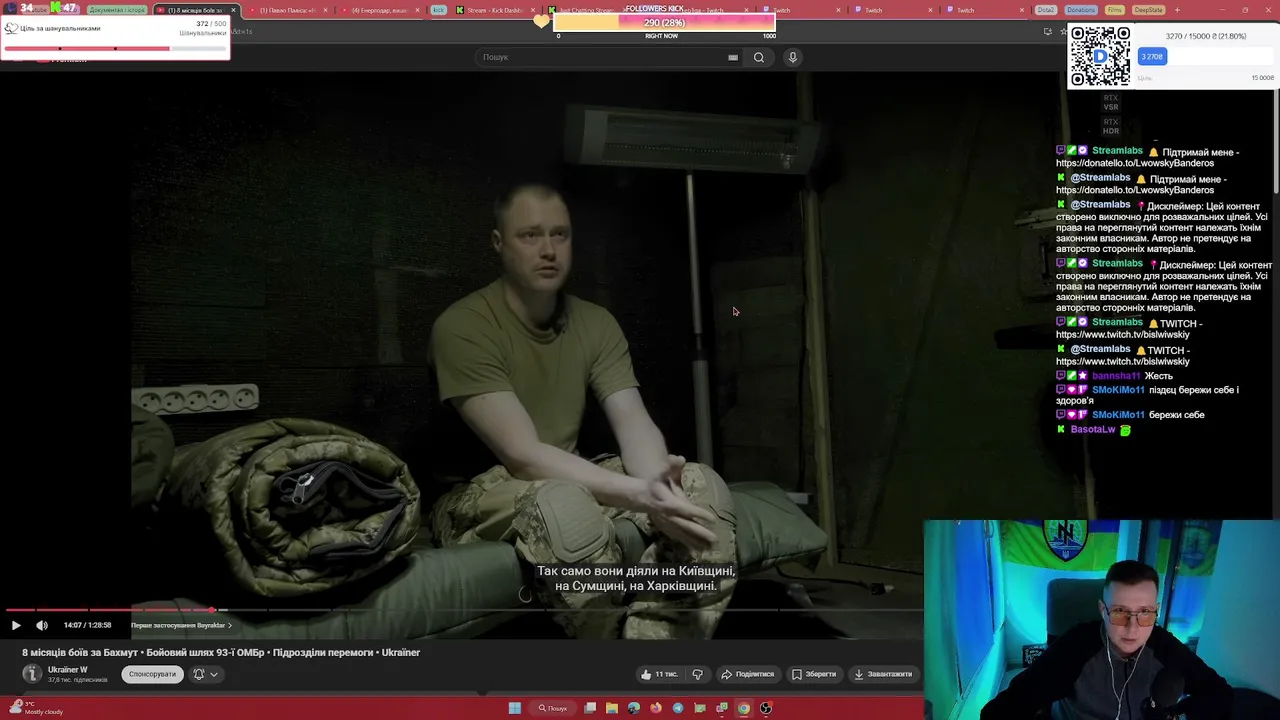Close the "Павло Паліса" tab
This screenshot has width=1280, height=720.
coord(325,10)
